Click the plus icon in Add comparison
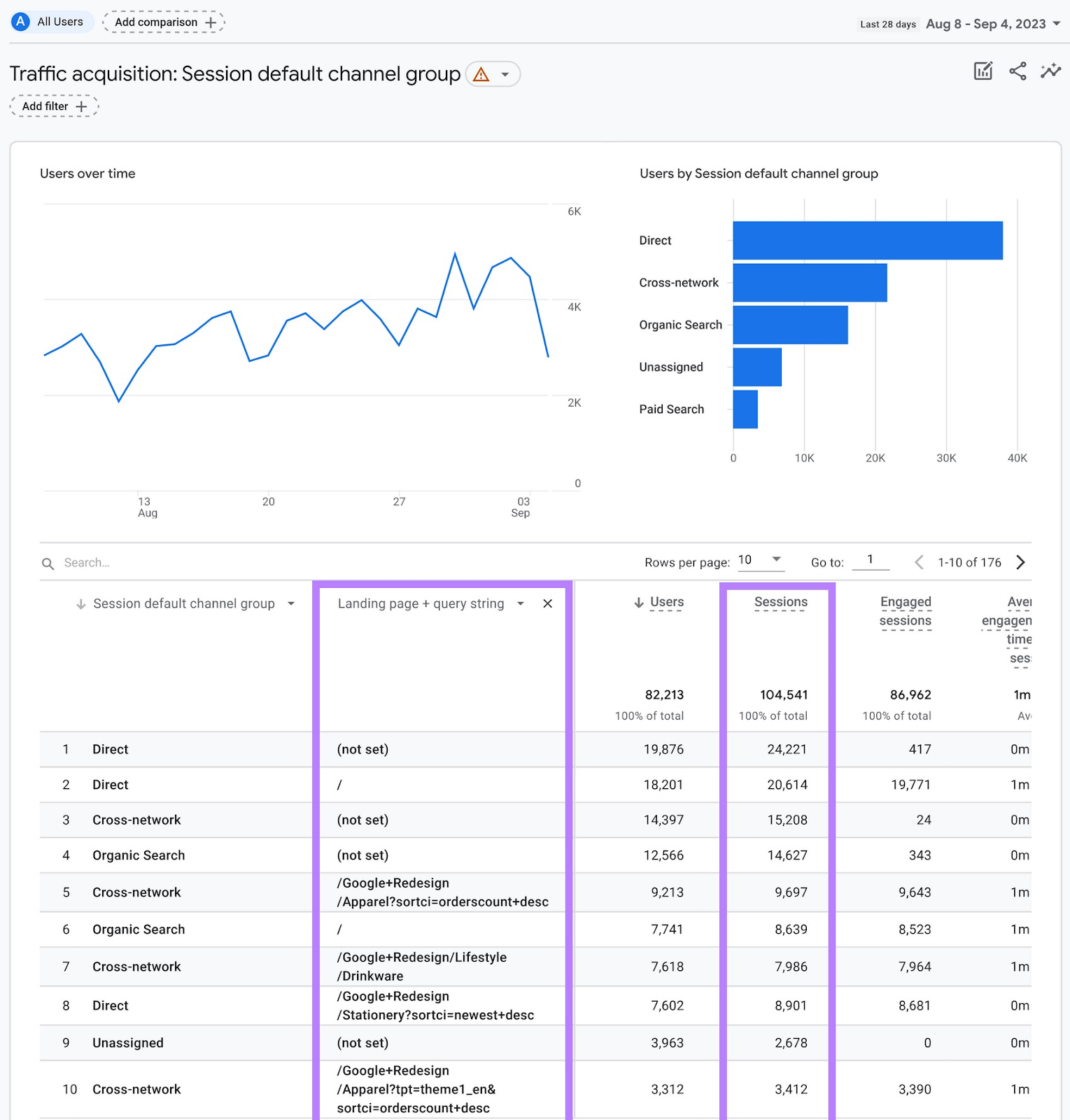 tap(211, 22)
